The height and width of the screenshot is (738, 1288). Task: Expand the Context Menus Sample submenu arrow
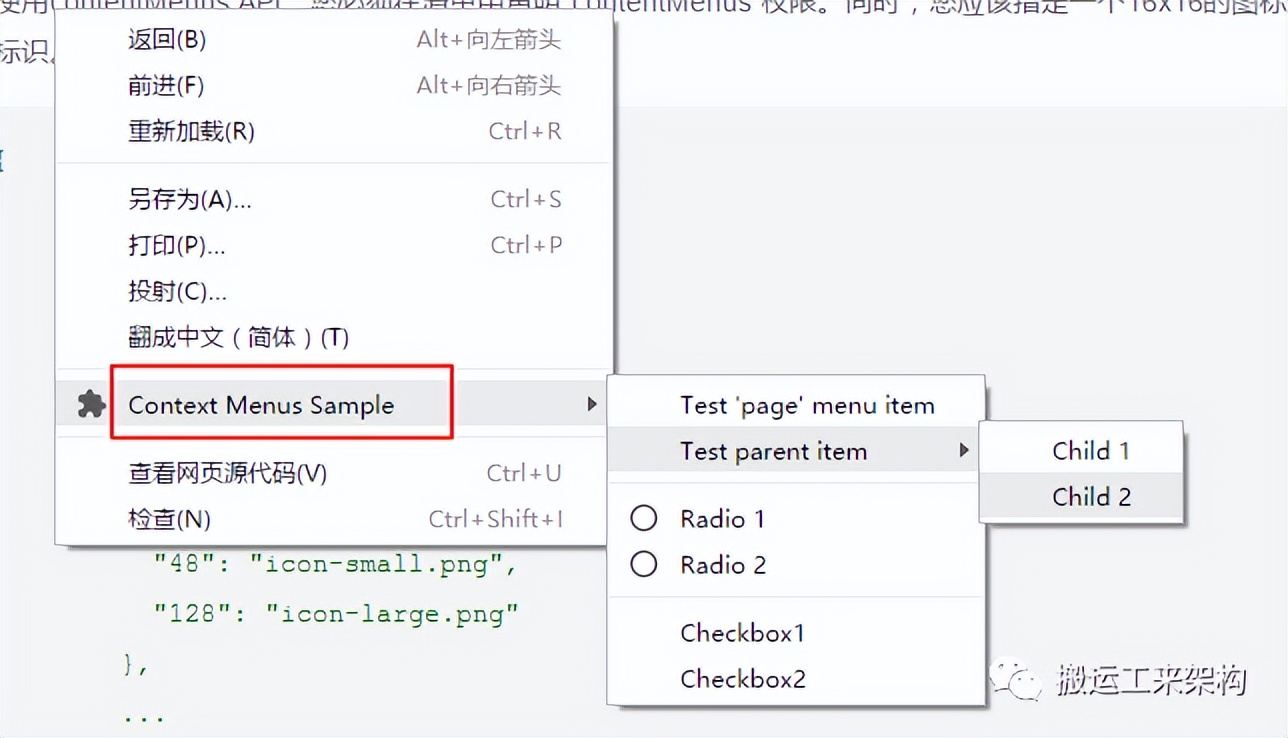click(x=592, y=404)
